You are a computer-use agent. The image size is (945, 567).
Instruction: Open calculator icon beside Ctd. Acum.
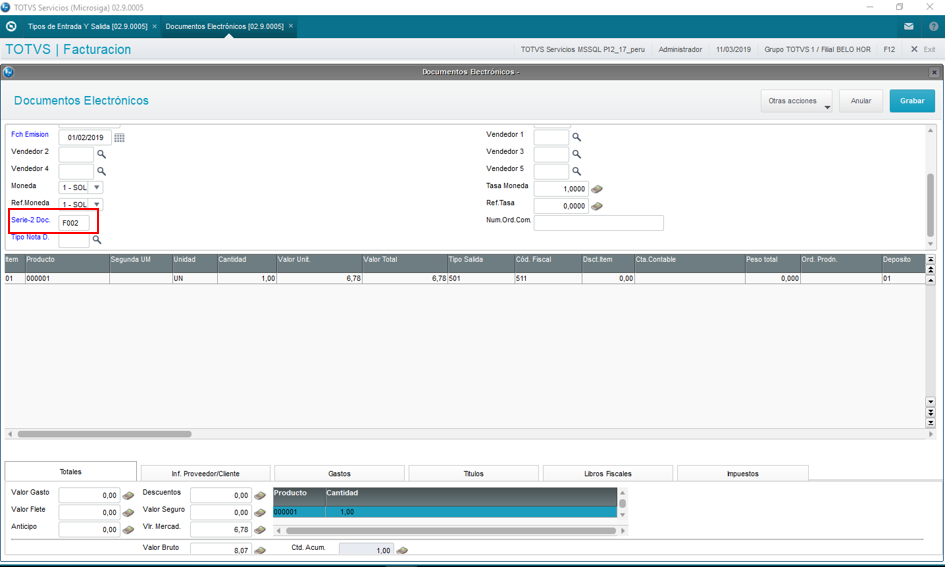pos(402,550)
